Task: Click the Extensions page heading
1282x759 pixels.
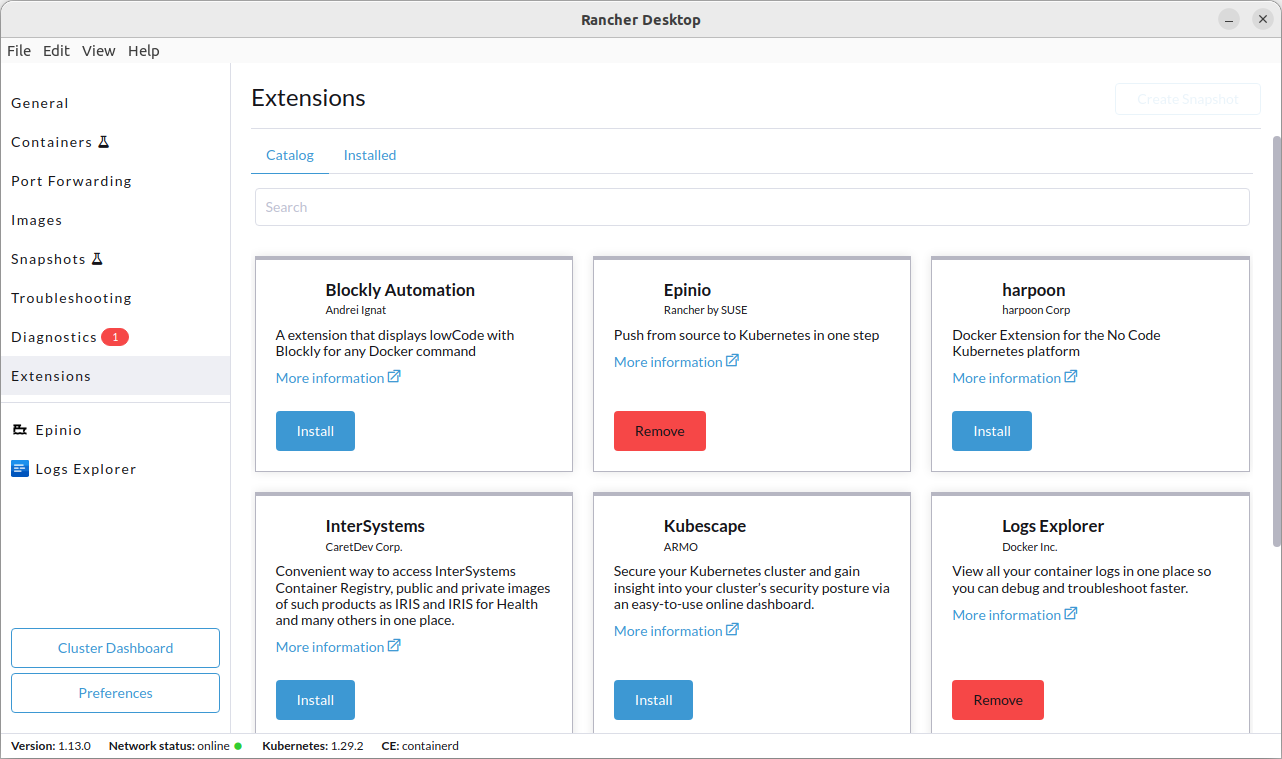Action: pos(308,98)
